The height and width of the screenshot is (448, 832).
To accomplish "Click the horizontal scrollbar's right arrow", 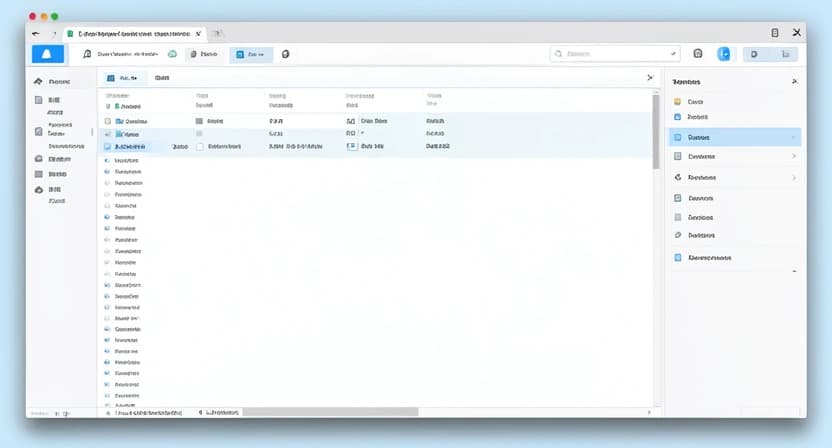I will pyautogui.click(x=649, y=412).
